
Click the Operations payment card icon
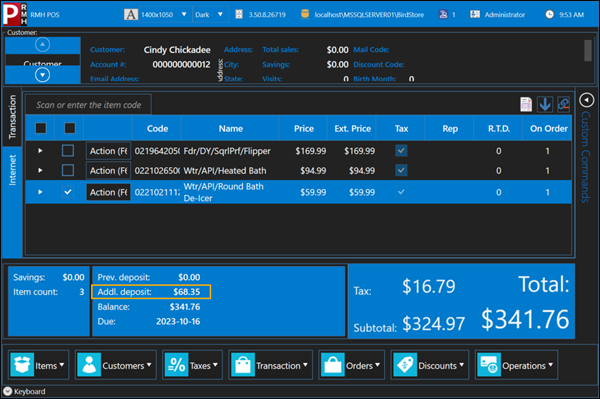(x=489, y=365)
